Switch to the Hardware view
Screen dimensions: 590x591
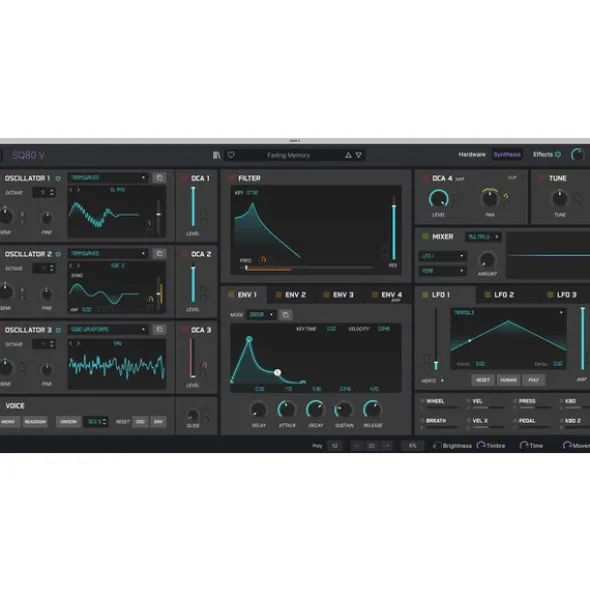pos(472,155)
